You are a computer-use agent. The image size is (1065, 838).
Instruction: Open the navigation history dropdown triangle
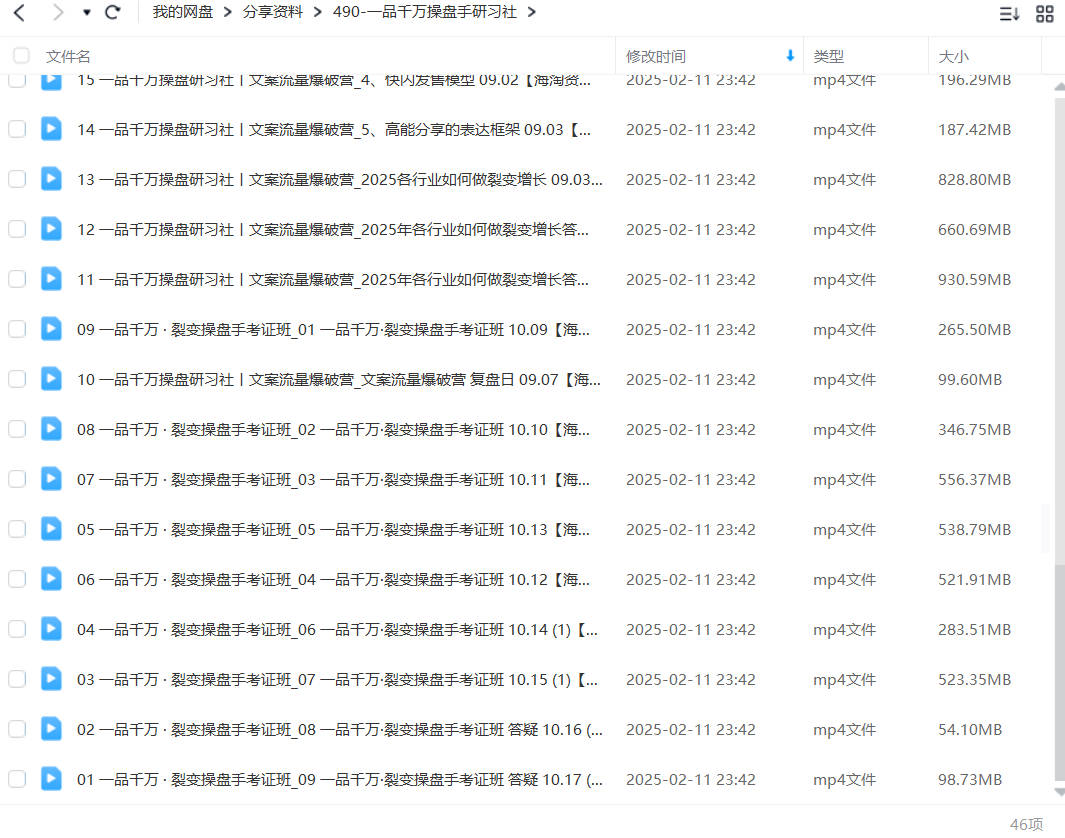(x=86, y=12)
